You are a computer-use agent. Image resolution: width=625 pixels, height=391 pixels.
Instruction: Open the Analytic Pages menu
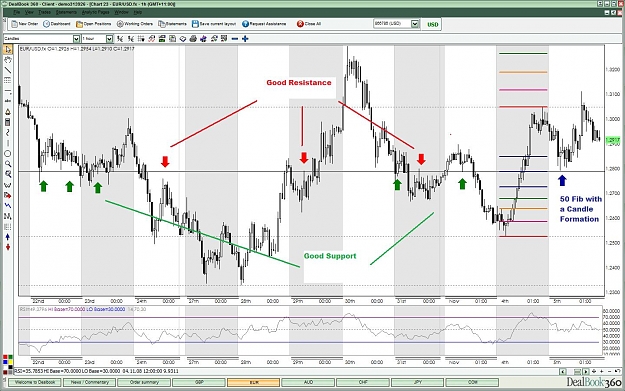95,12
